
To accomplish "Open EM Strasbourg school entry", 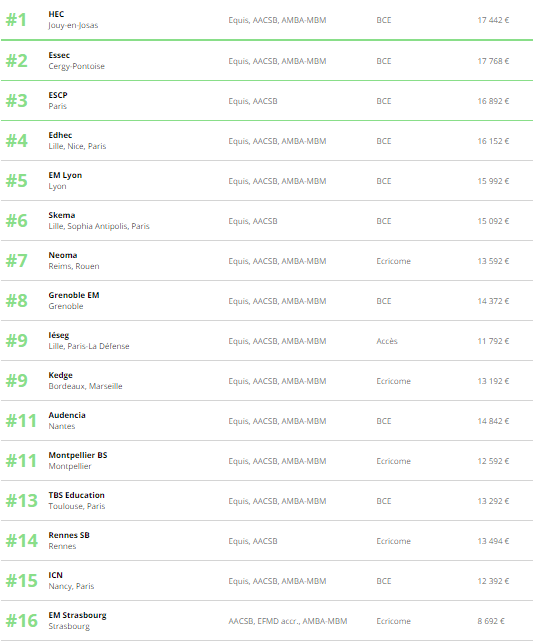I will (x=77, y=615).
